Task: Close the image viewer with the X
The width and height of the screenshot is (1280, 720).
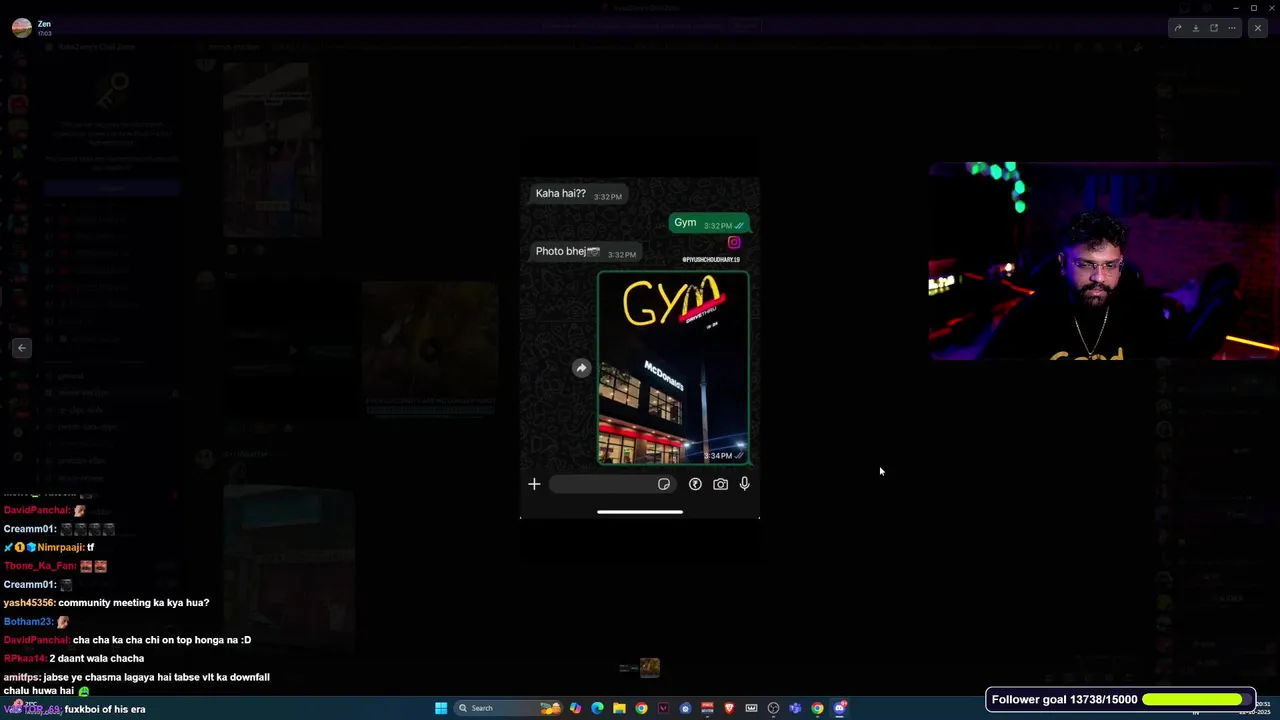Action: (1258, 28)
